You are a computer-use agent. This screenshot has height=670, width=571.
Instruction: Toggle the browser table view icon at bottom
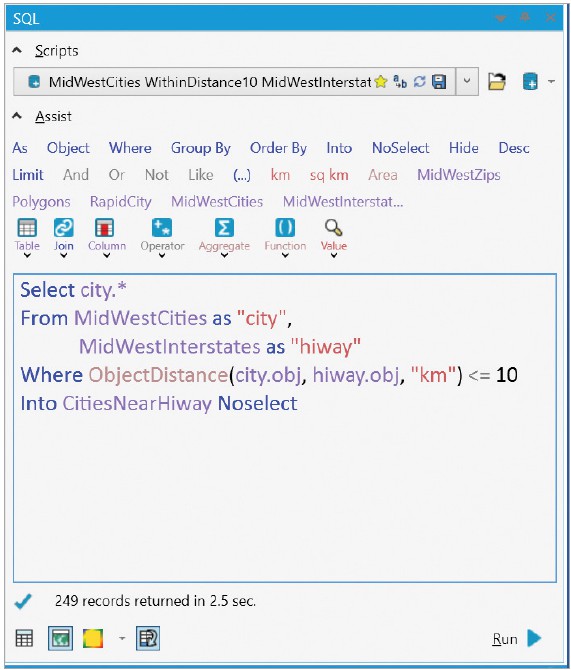(24, 638)
